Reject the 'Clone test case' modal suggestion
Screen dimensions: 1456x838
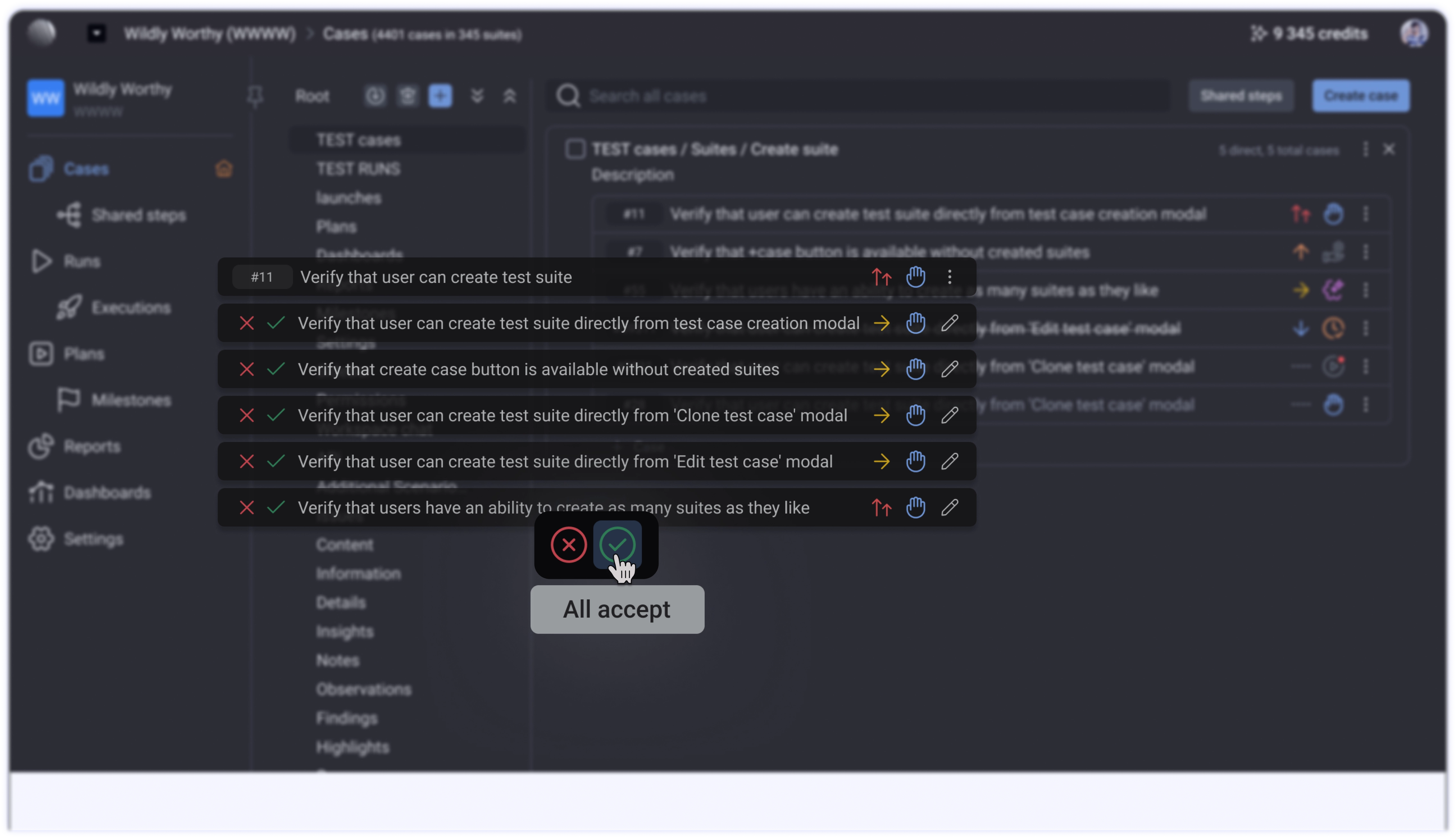tap(246, 415)
